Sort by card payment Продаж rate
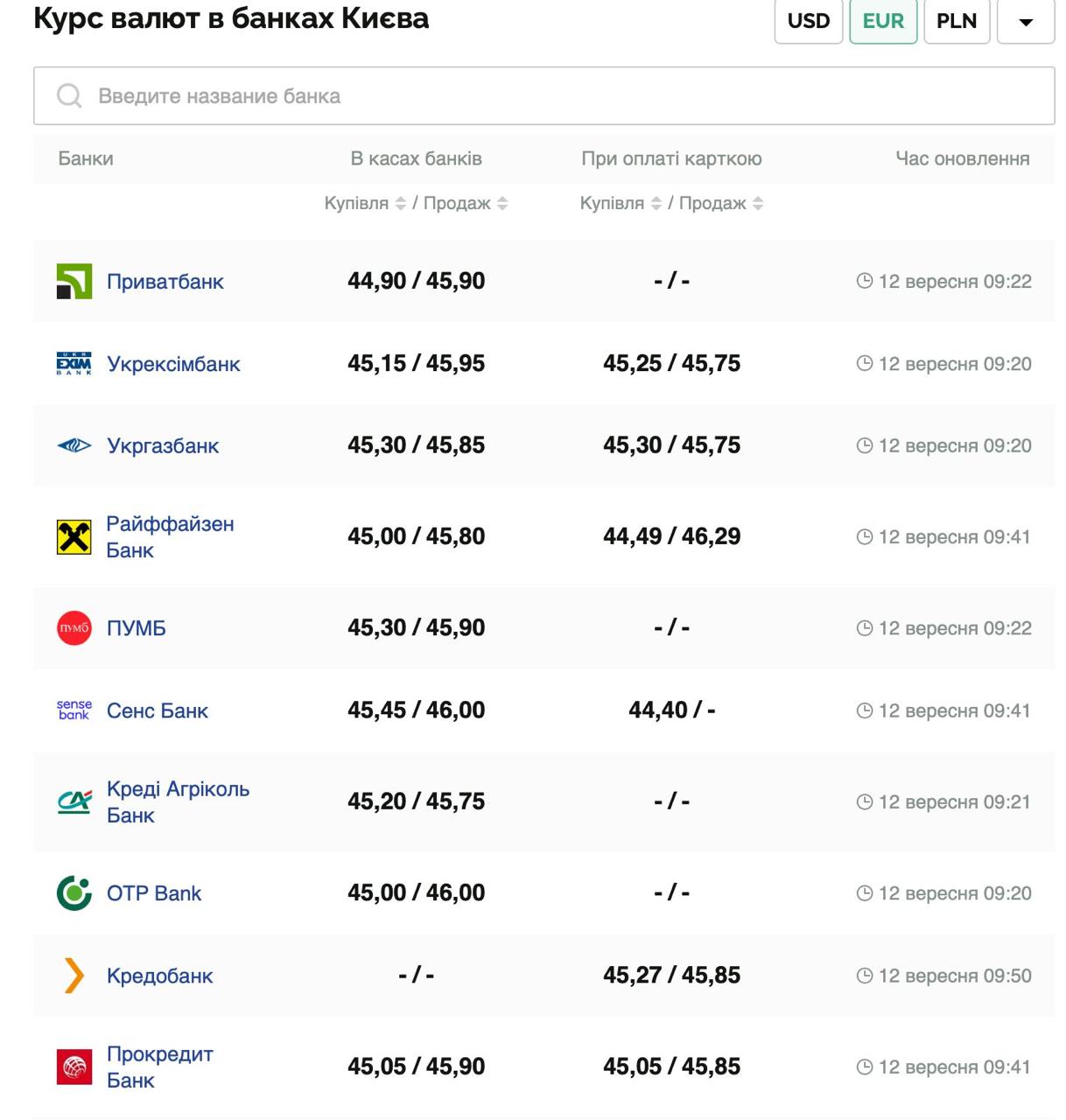This screenshot has width=1066, height=1120. 758,204
